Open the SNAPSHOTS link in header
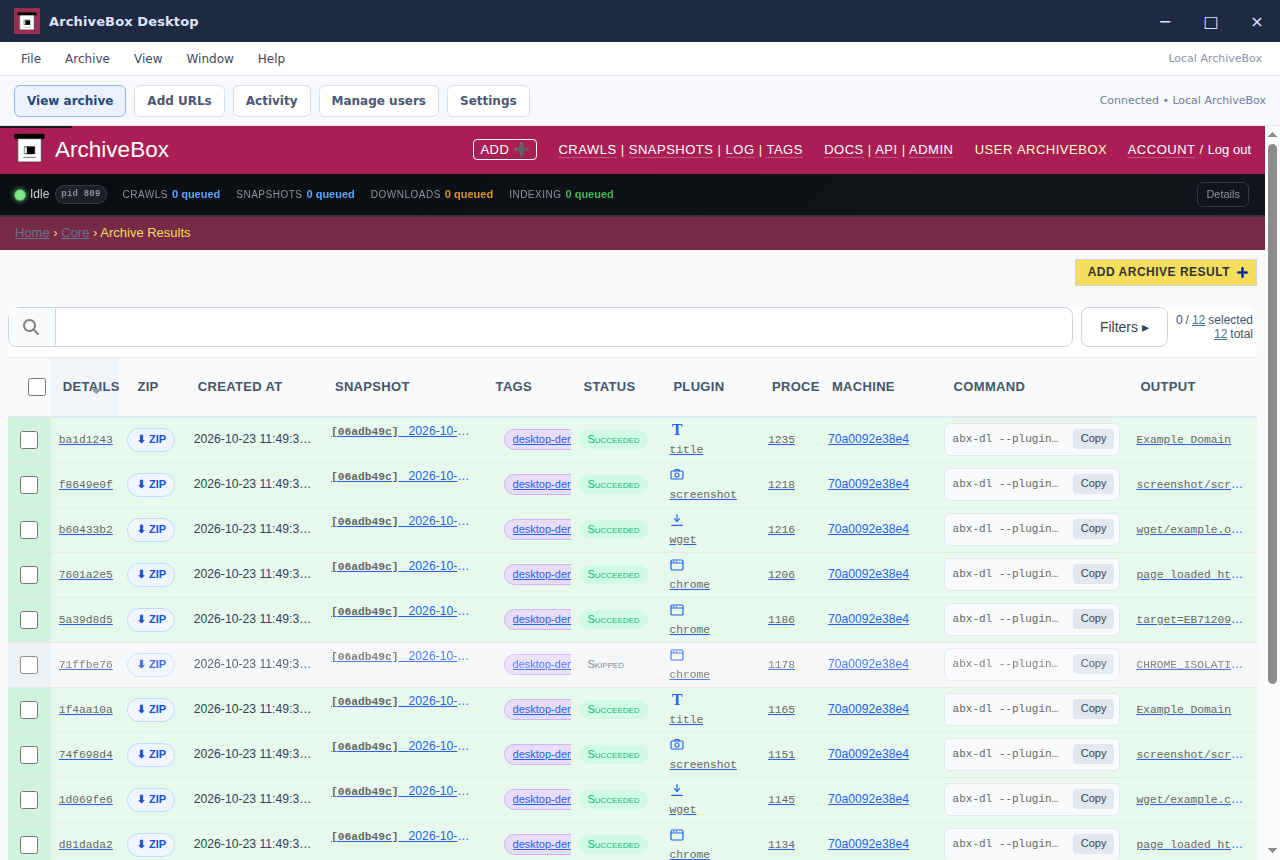 (670, 150)
